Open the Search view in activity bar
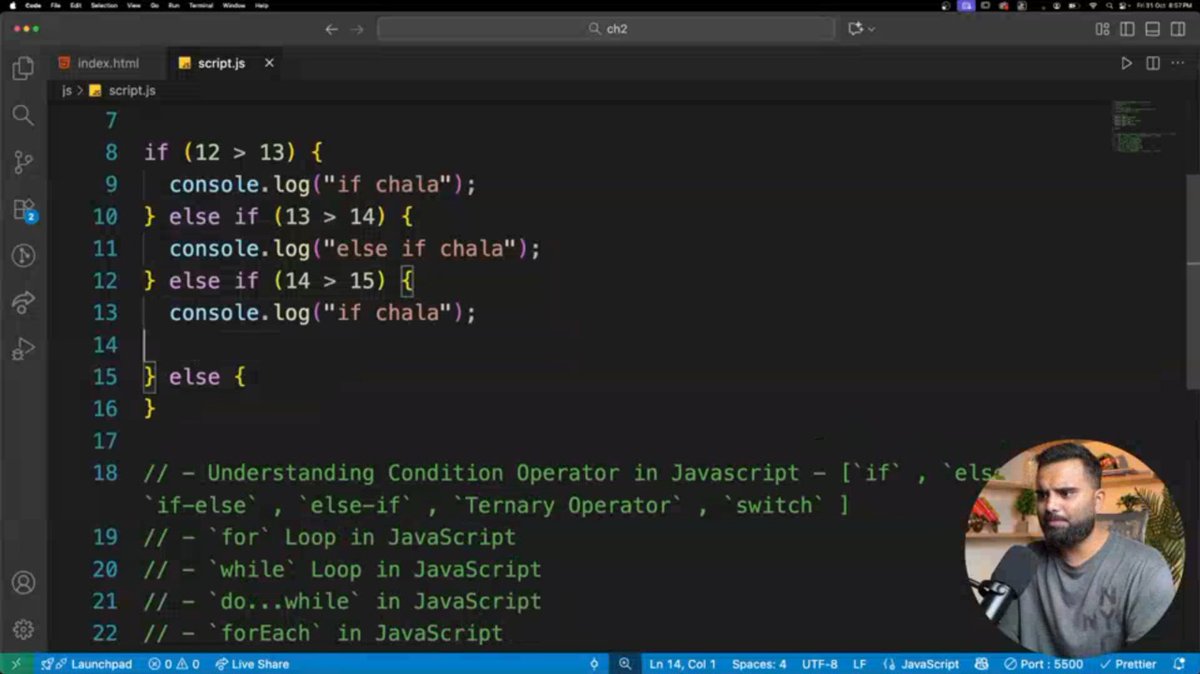The image size is (1200, 674). click(23, 115)
